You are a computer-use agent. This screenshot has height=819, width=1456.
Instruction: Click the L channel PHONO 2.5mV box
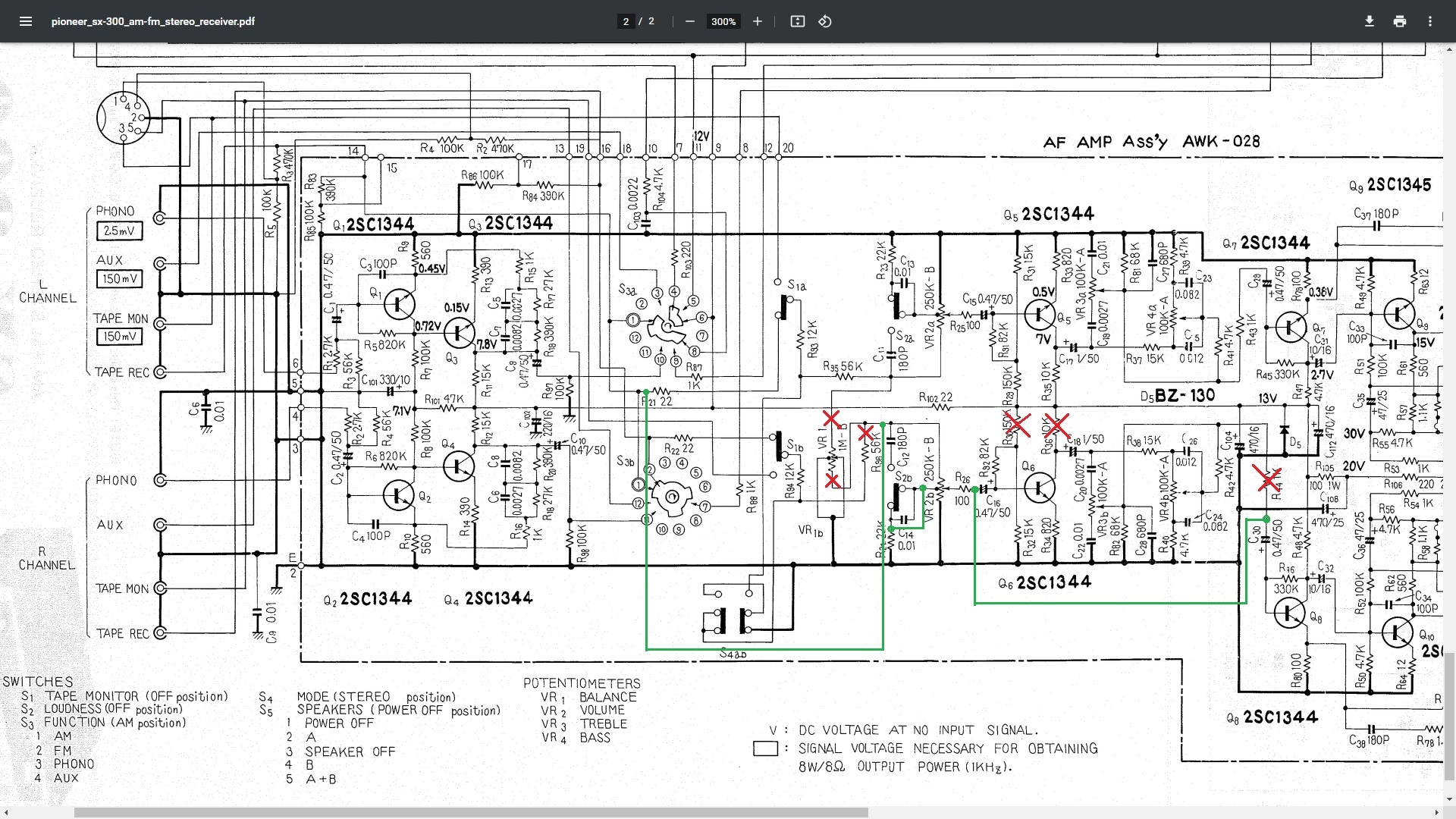tap(118, 231)
